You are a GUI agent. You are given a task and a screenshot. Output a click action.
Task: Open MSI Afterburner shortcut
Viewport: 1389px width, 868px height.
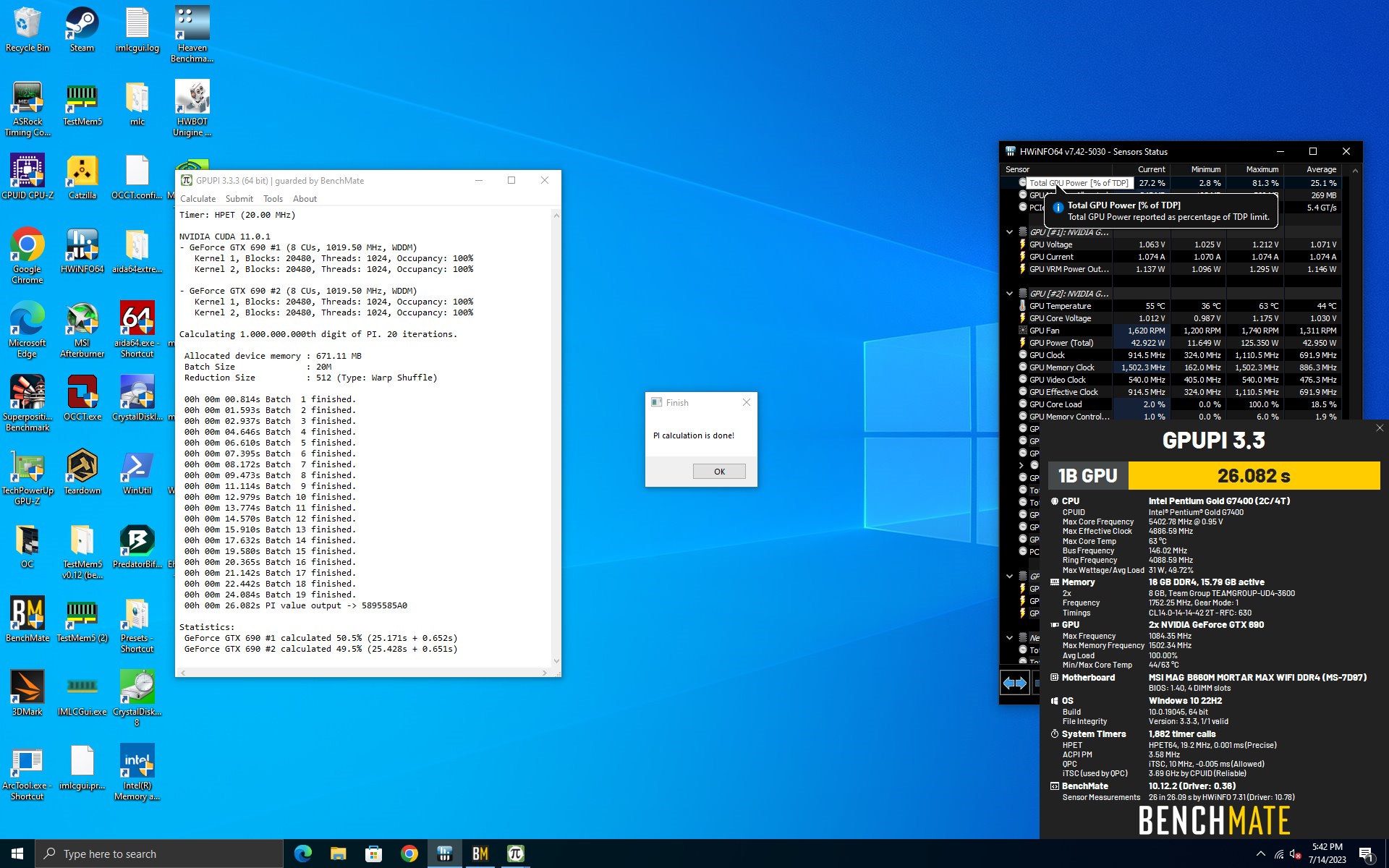(82, 330)
